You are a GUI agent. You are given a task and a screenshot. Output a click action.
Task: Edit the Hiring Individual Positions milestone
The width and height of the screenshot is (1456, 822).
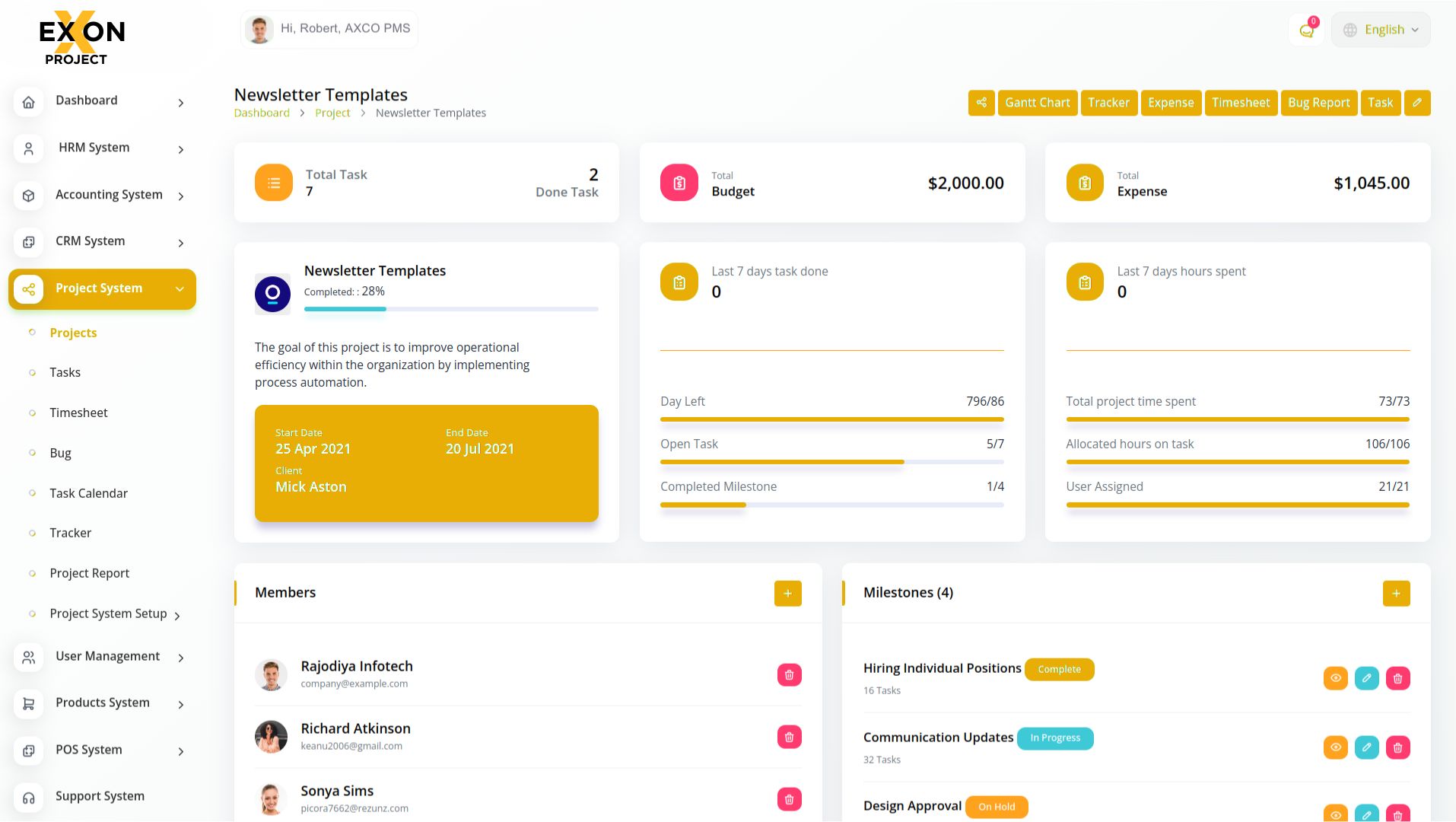pyautogui.click(x=1366, y=678)
